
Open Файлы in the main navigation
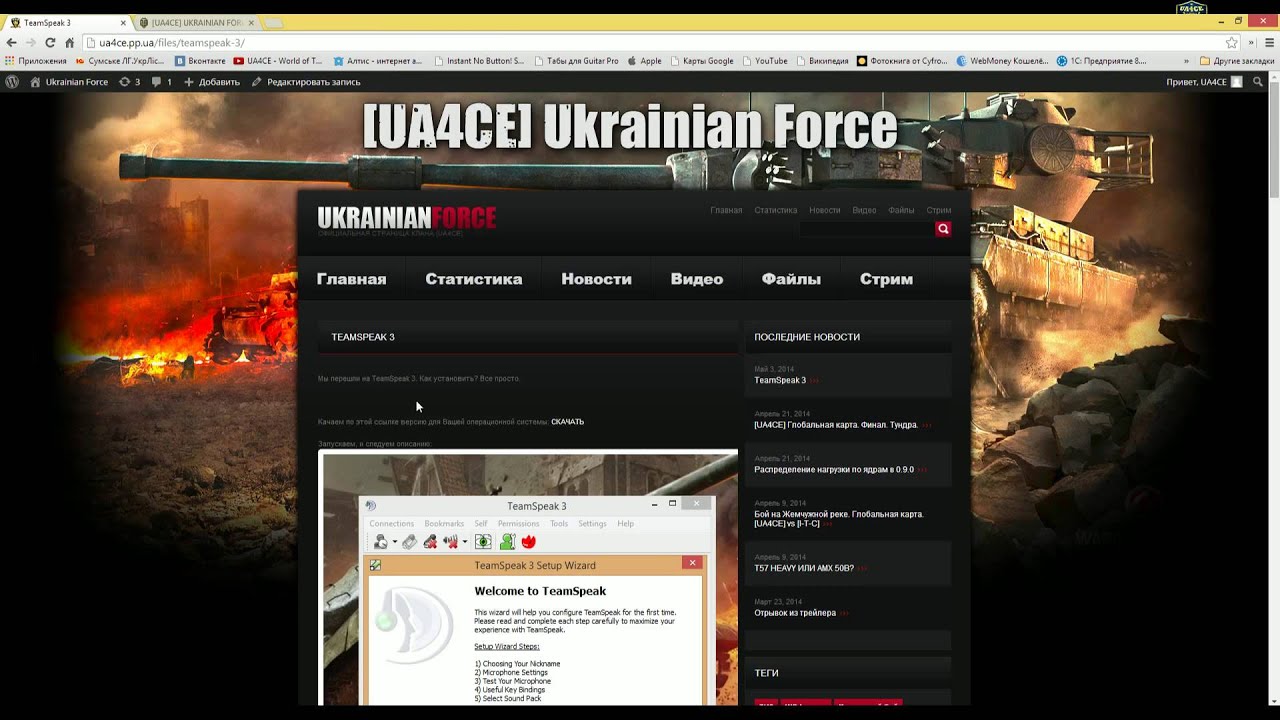tap(791, 279)
